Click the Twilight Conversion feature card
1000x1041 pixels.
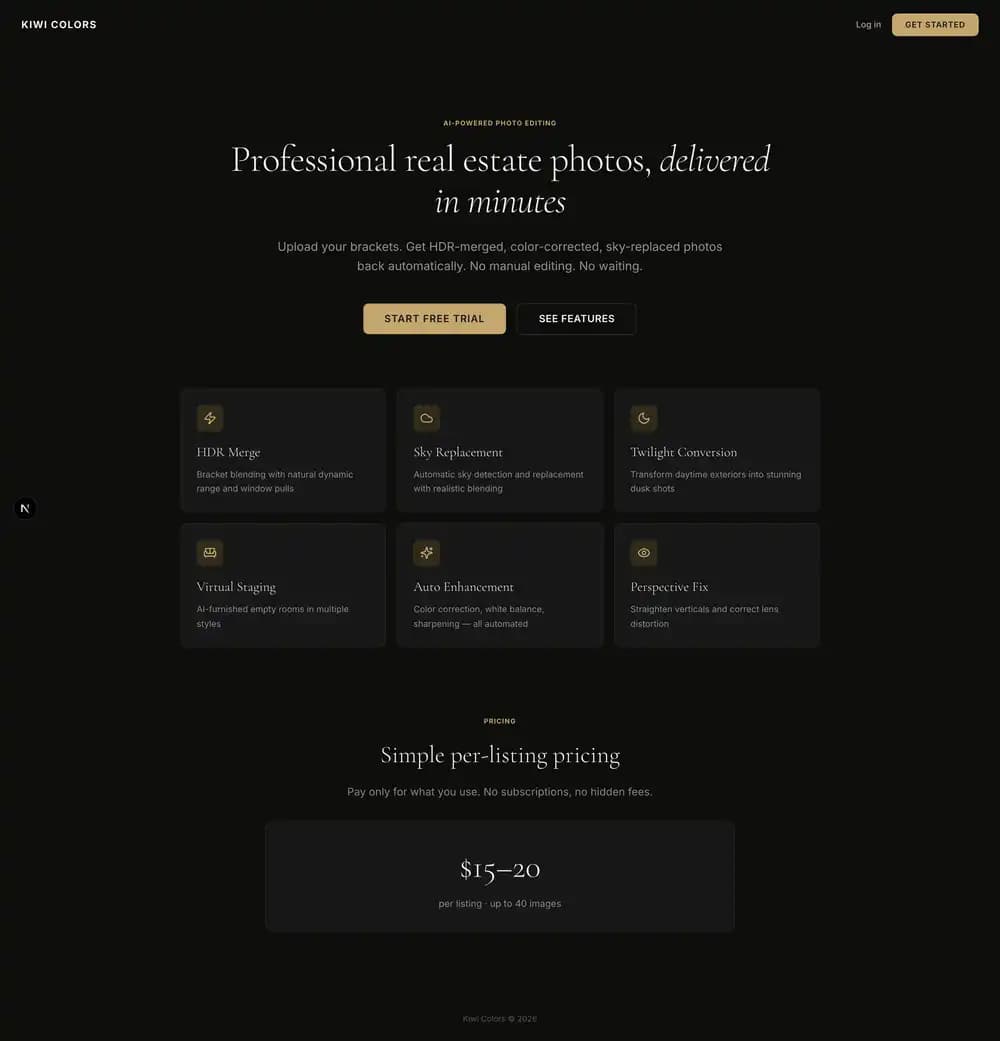[x=716, y=449]
